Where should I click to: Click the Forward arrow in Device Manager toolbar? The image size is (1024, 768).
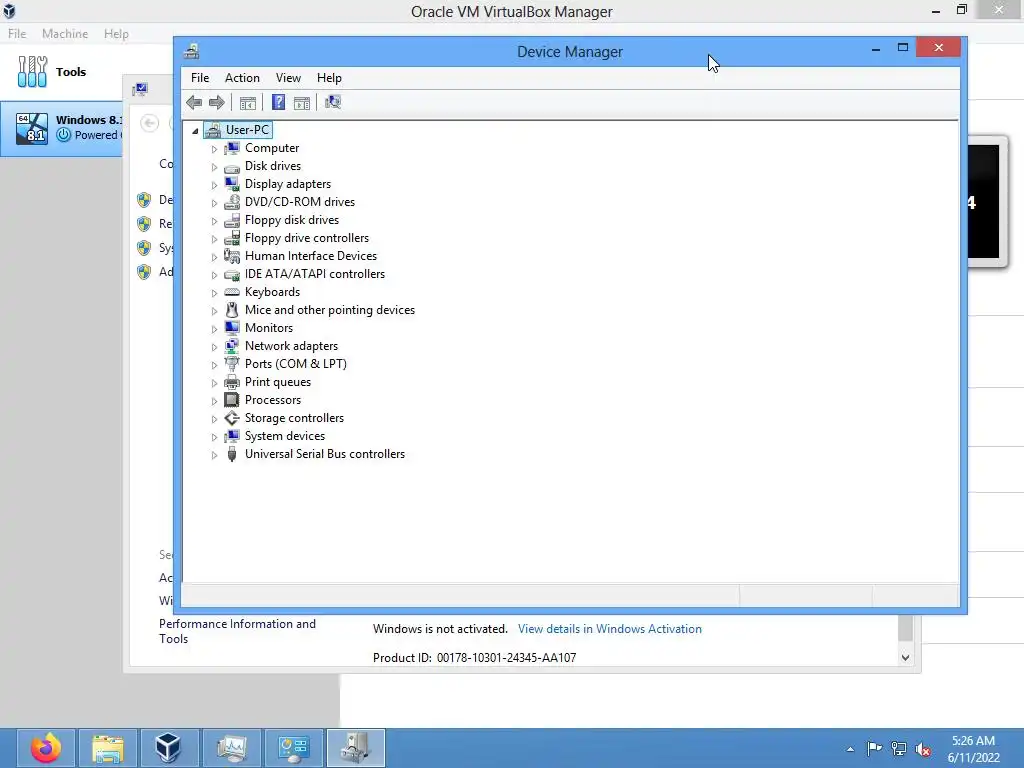(217, 103)
